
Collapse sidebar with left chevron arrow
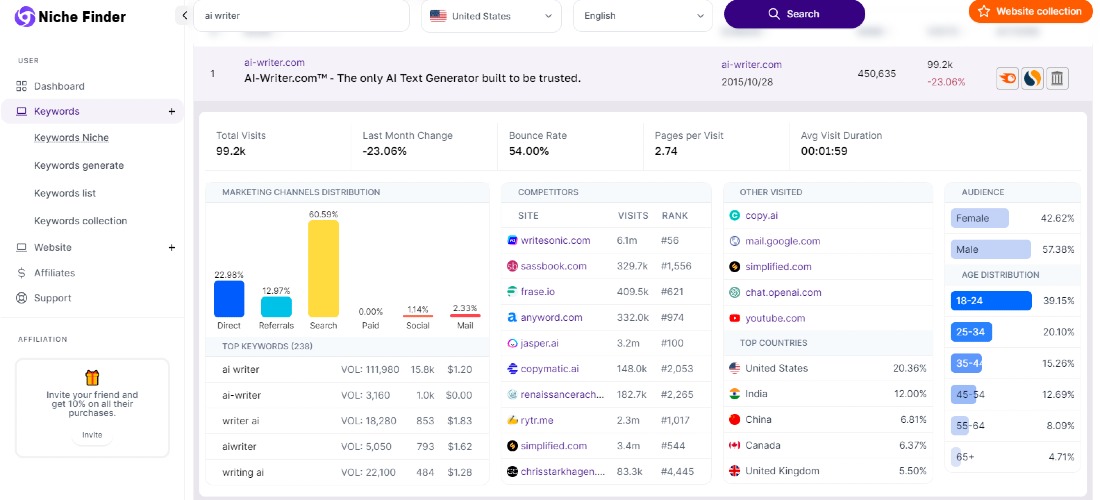pyautogui.click(x=184, y=15)
